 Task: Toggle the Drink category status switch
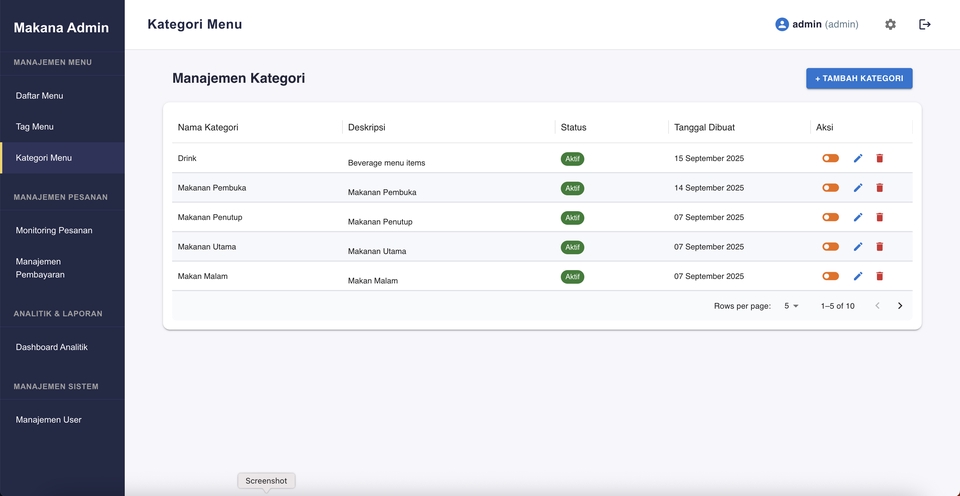pos(830,158)
